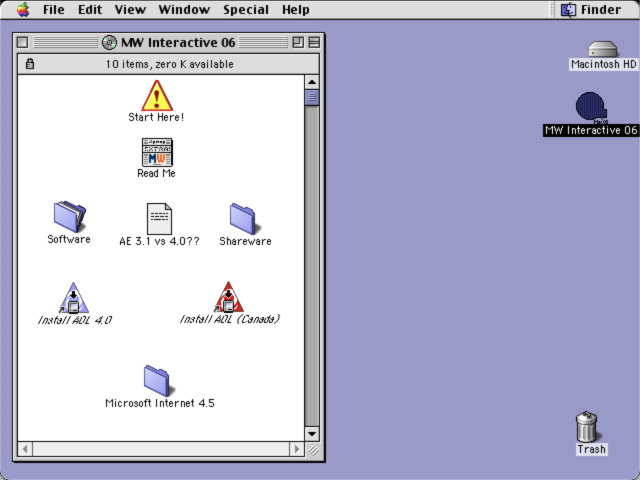Open the Special menu
640x480 pixels.
coord(246,9)
